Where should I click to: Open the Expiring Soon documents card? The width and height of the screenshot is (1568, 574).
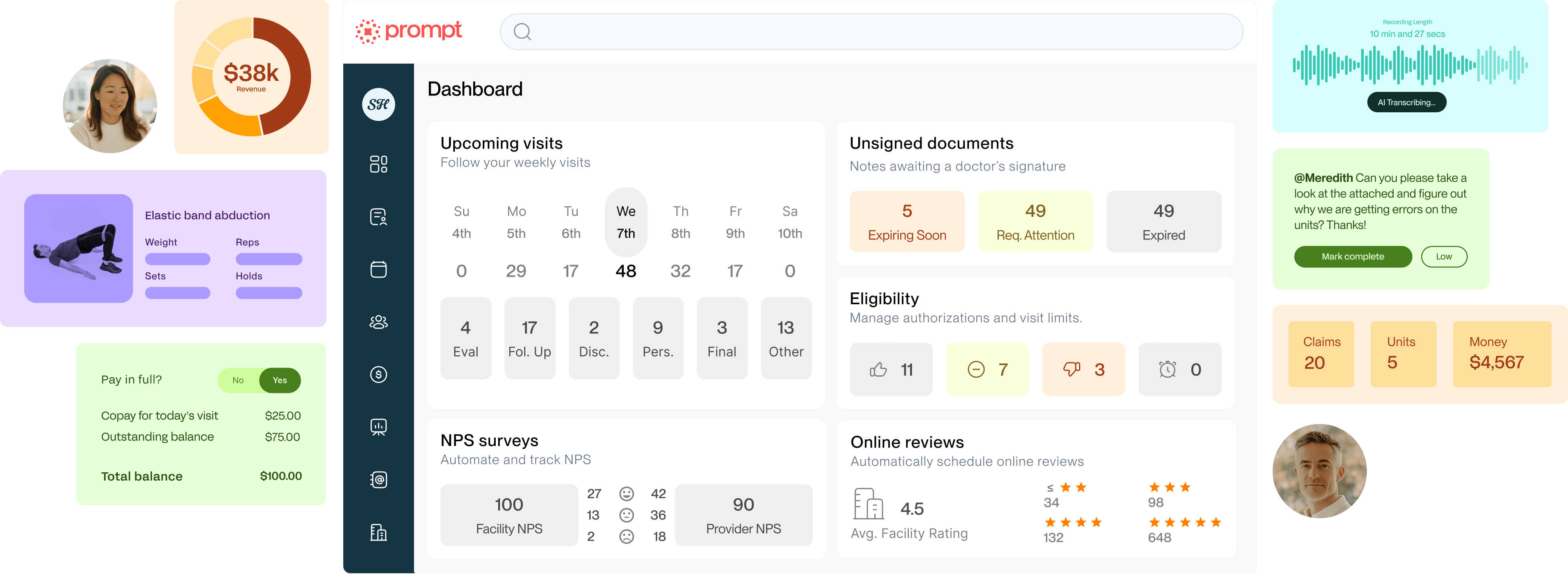906,221
